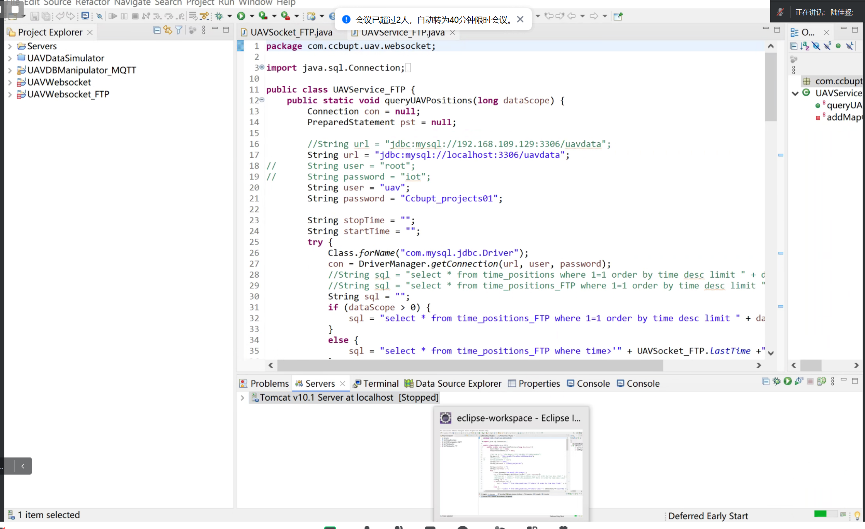Close the Project Explorer tab

[x=89, y=33]
